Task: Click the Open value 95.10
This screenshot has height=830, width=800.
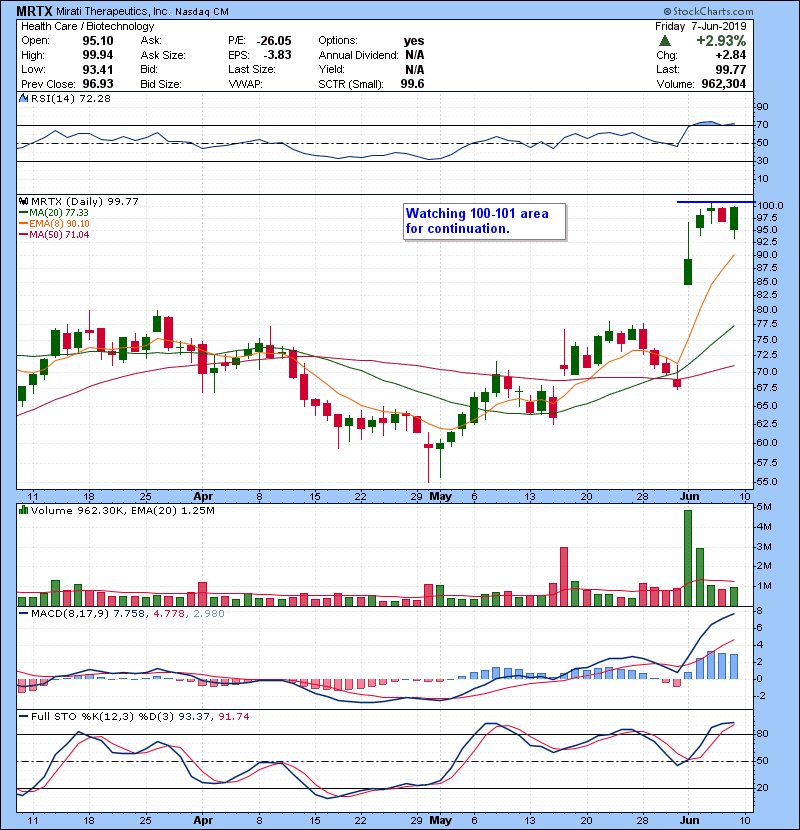Action: pos(97,41)
